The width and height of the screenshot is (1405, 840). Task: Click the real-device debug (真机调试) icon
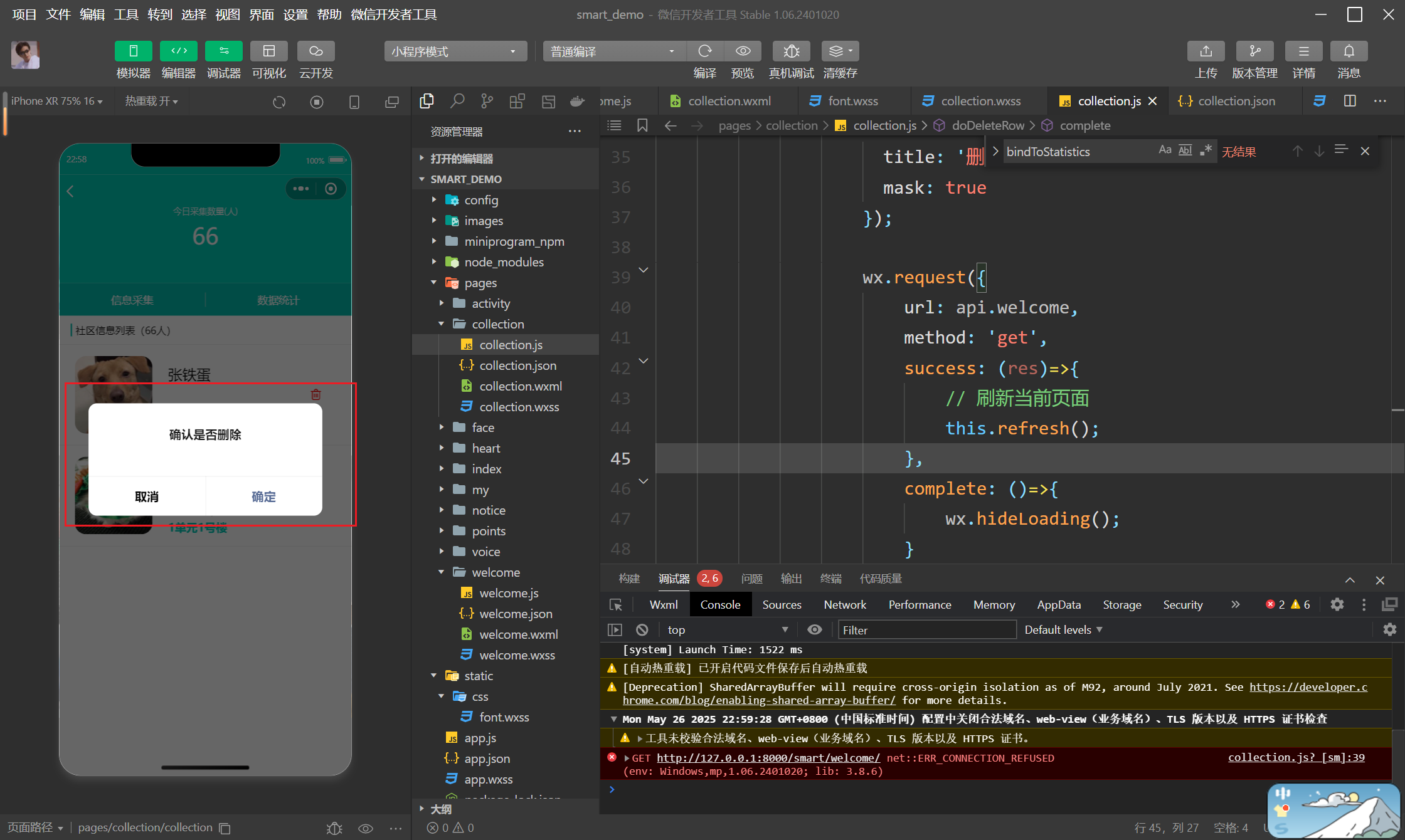[791, 51]
